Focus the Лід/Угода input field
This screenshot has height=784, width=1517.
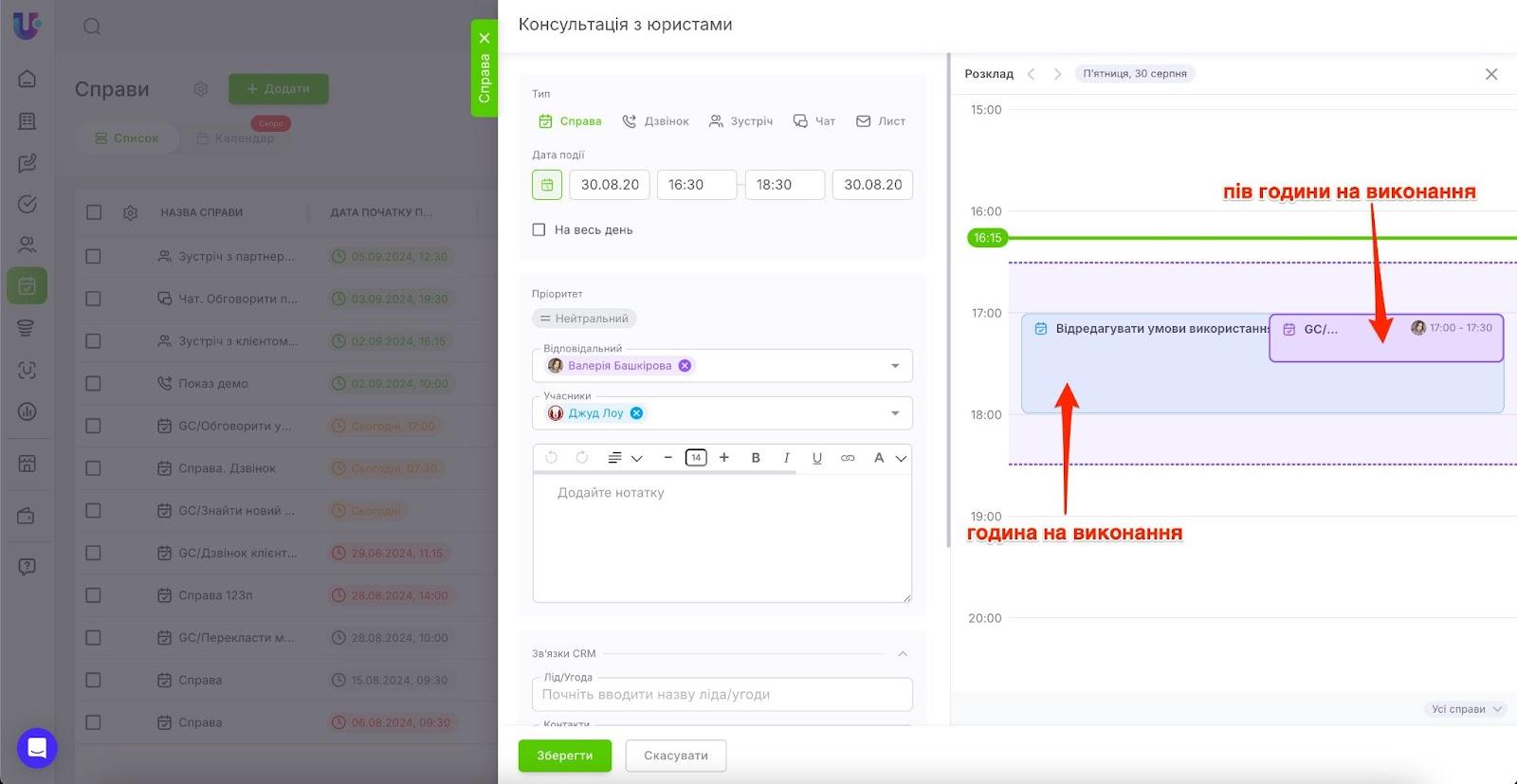tap(722, 695)
